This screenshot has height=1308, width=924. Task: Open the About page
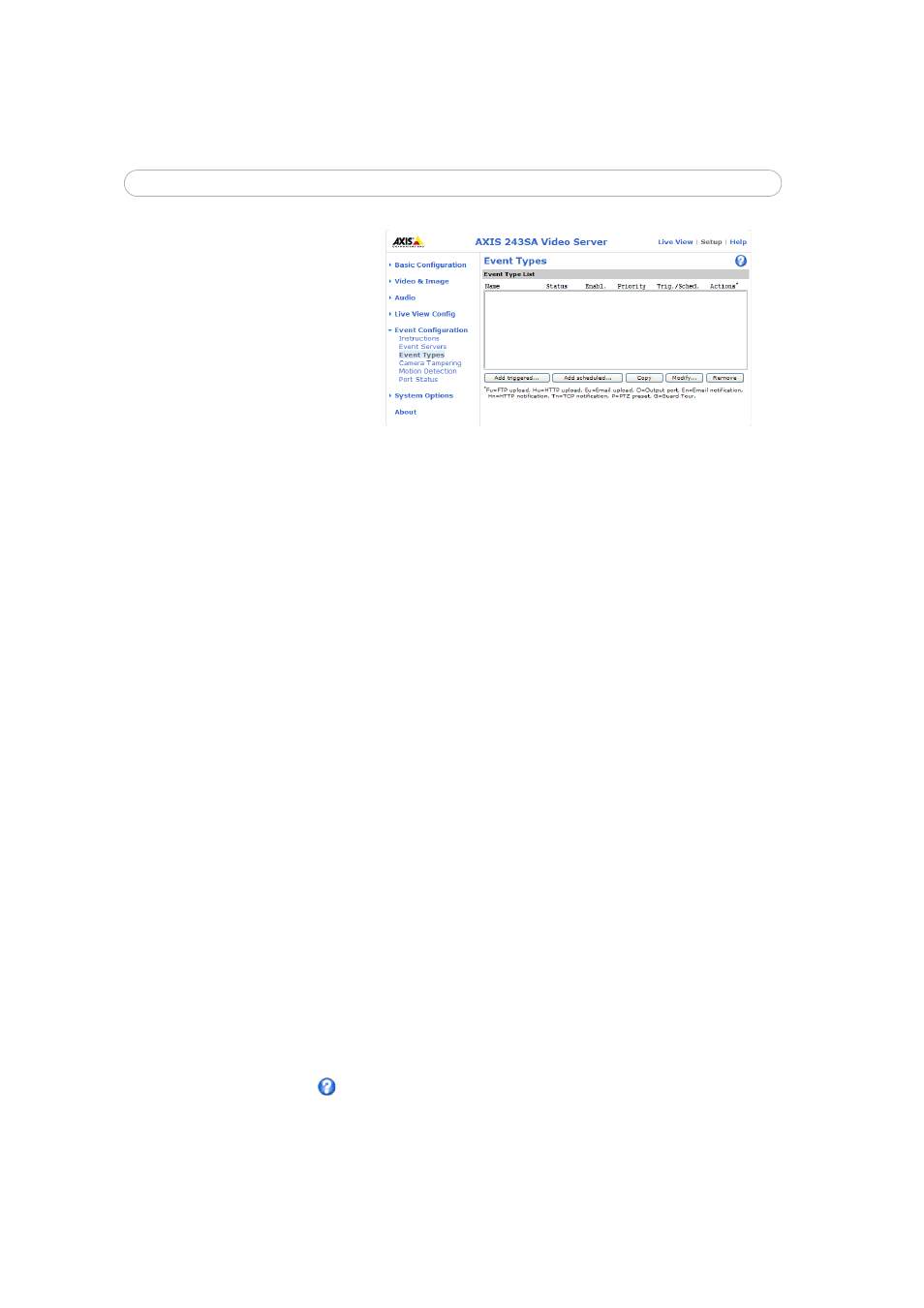[405, 413]
